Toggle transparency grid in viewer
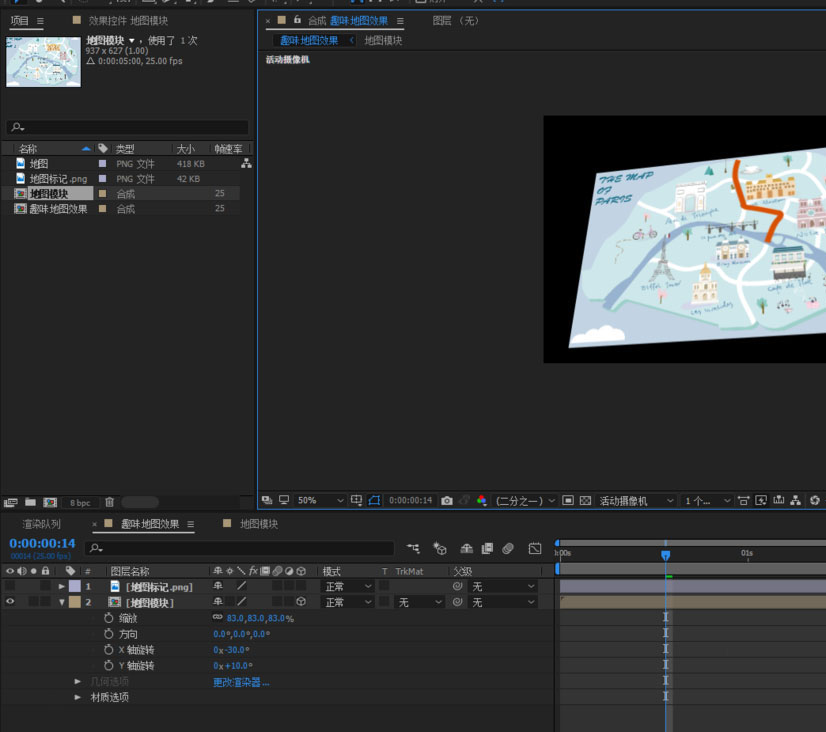This screenshot has width=826, height=732. [585, 500]
